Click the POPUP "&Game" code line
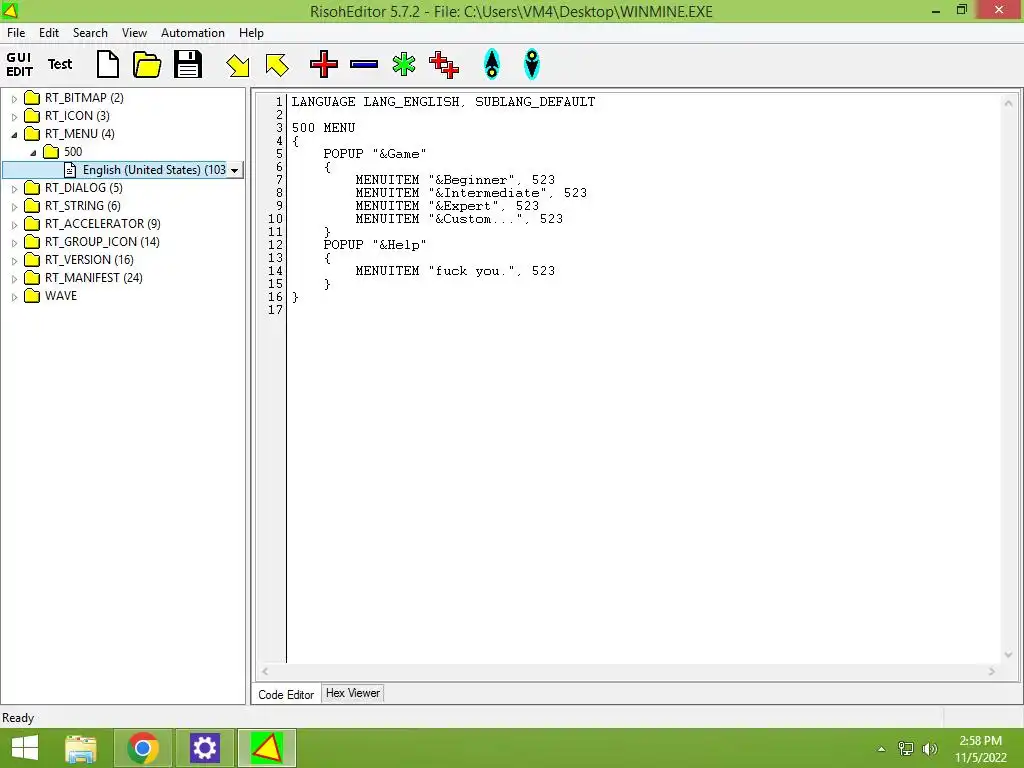 click(375, 154)
